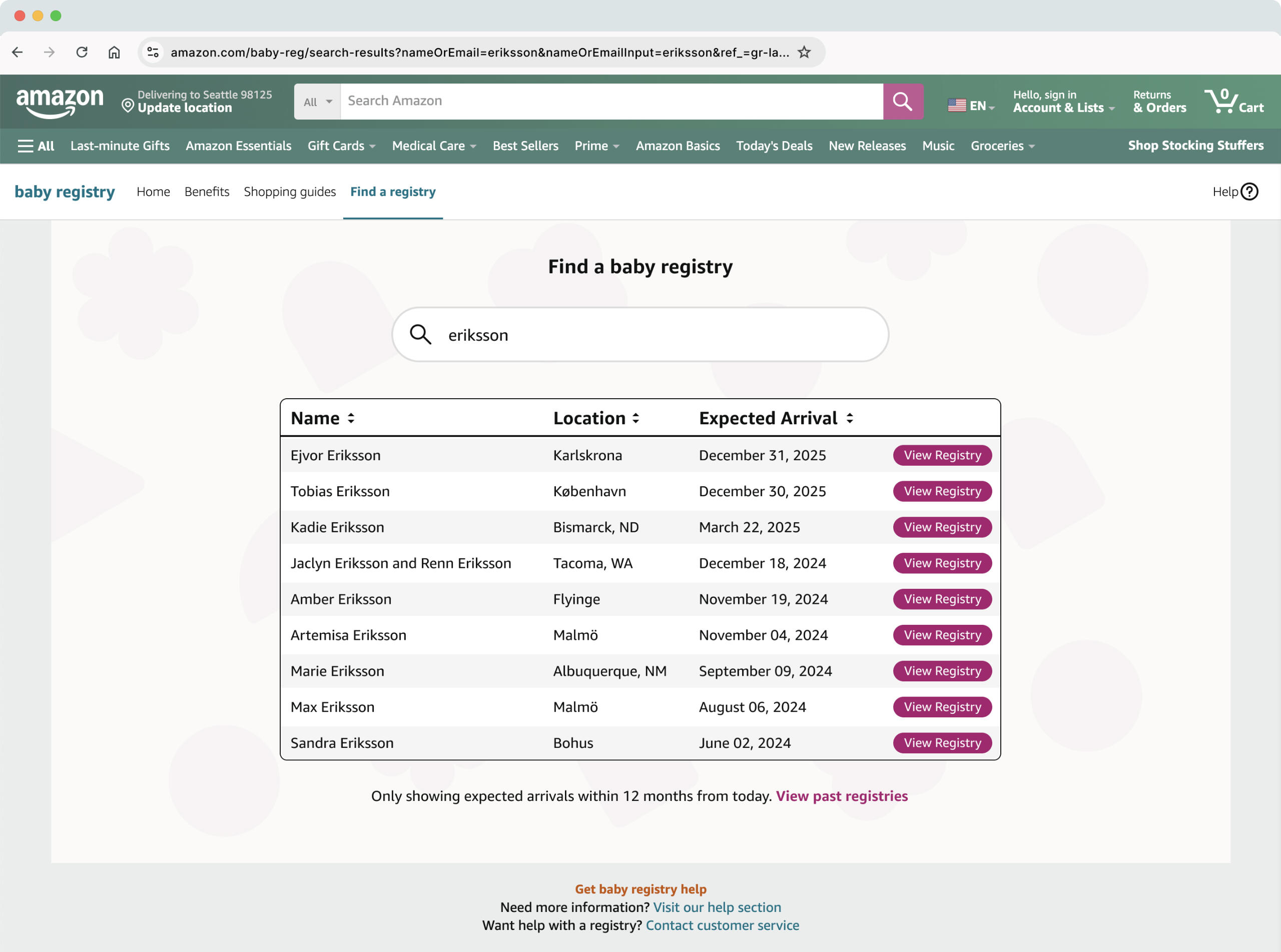1281x952 pixels.
Task: Open the All hamburger menu
Action: 36,146
